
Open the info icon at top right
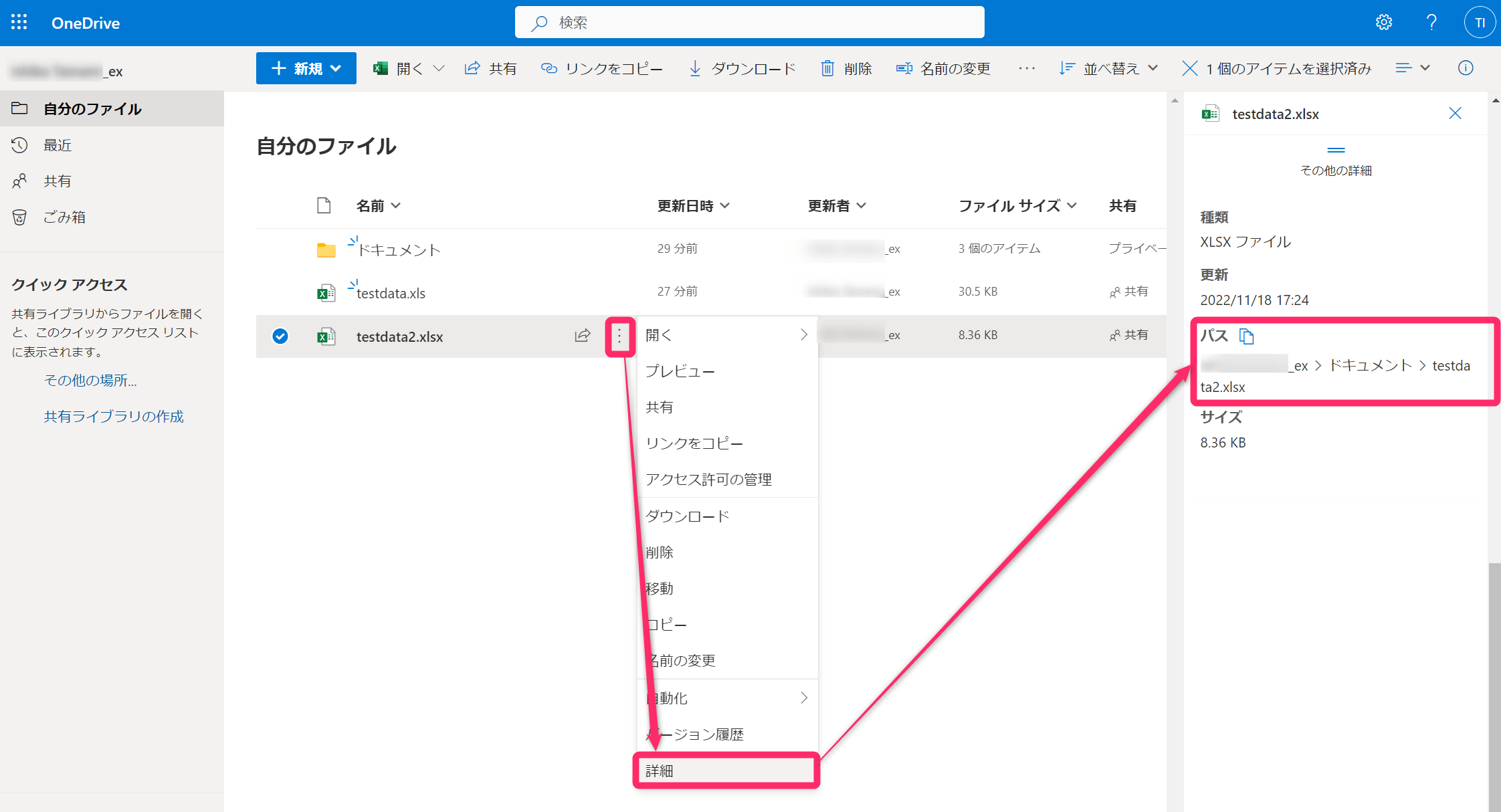click(x=1466, y=68)
